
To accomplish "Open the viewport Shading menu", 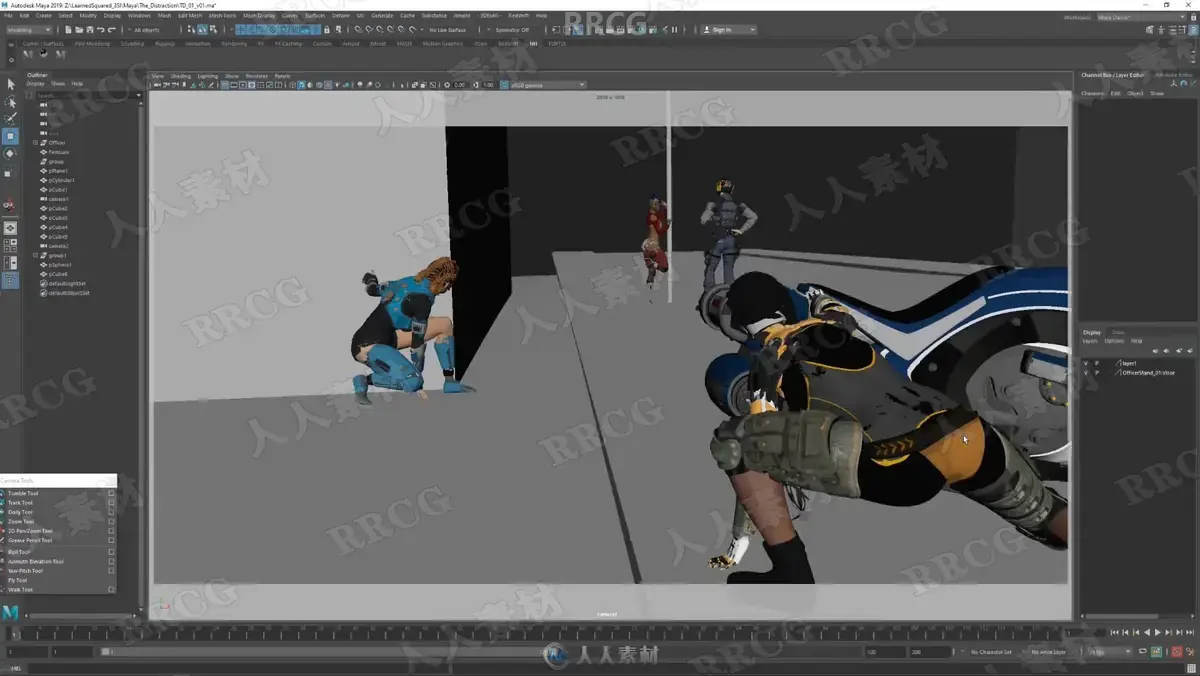I will (x=180, y=76).
